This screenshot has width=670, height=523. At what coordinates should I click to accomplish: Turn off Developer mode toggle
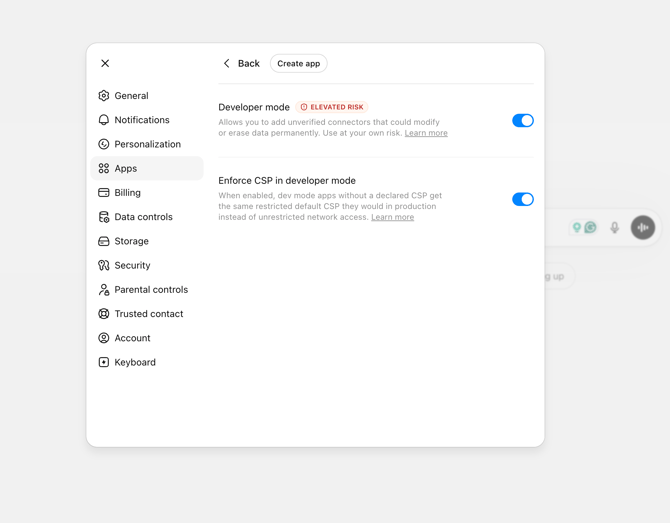(x=523, y=120)
